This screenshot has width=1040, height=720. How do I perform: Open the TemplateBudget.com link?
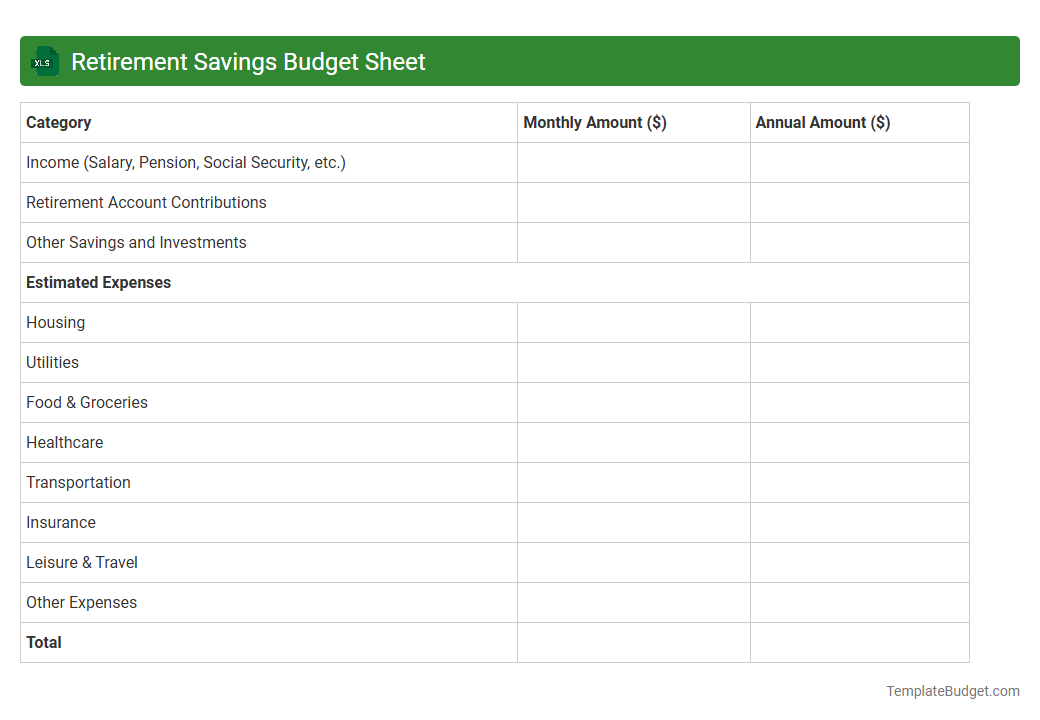pyautogui.click(x=952, y=690)
